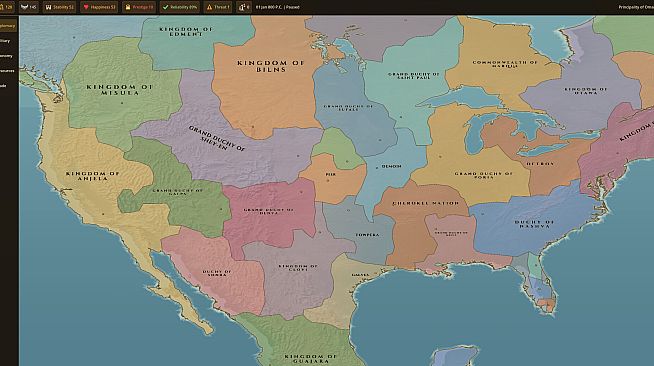Open the Threat warning indicator

click(218, 7)
